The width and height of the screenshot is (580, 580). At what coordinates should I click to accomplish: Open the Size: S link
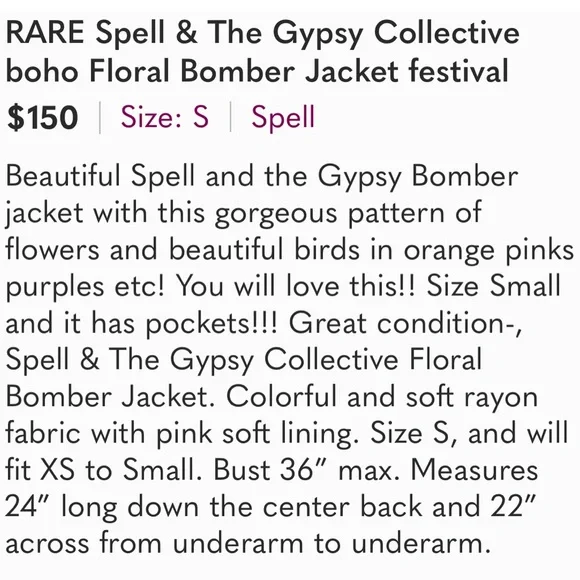pyautogui.click(x=165, y=117)
